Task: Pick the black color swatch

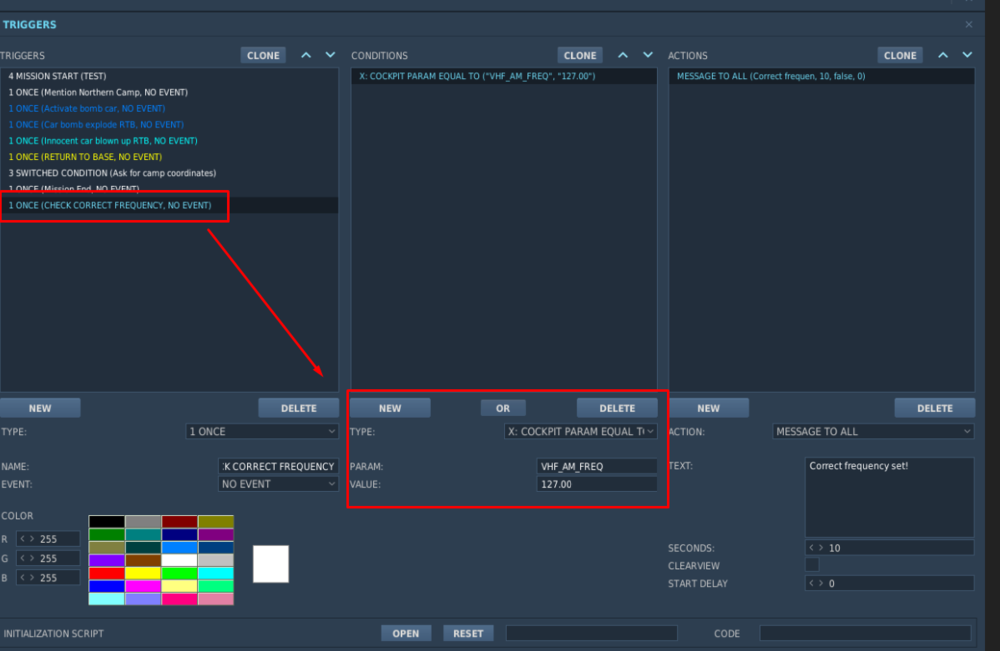Action: tap(107, 522)
